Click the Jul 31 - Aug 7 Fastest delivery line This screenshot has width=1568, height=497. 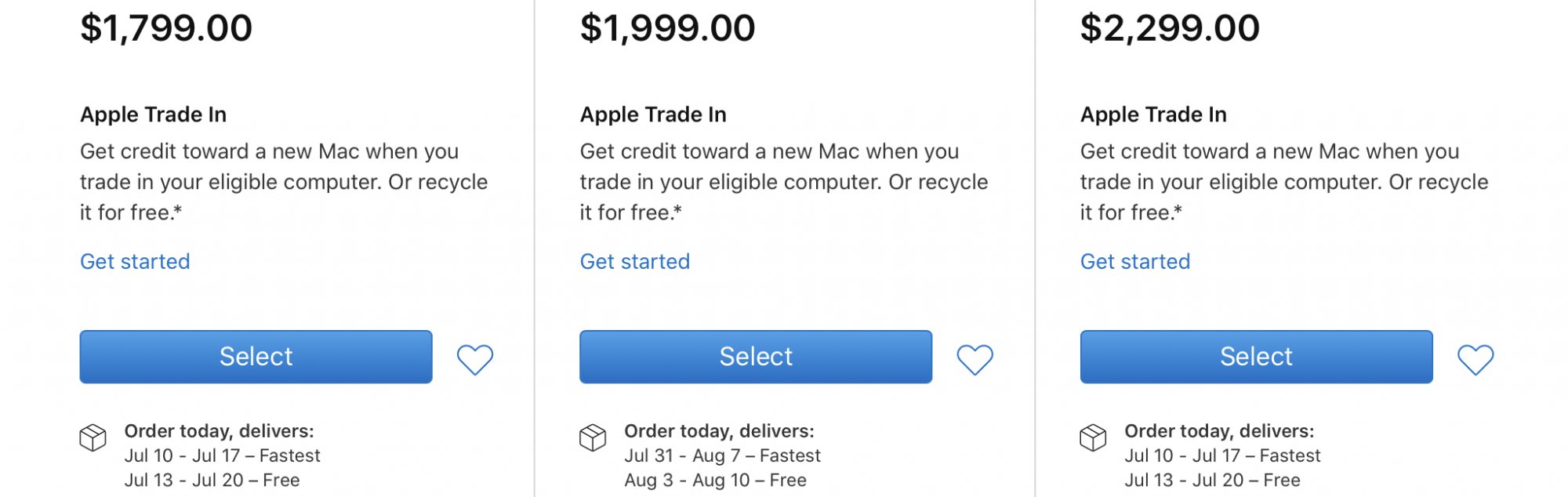point(722,455)
